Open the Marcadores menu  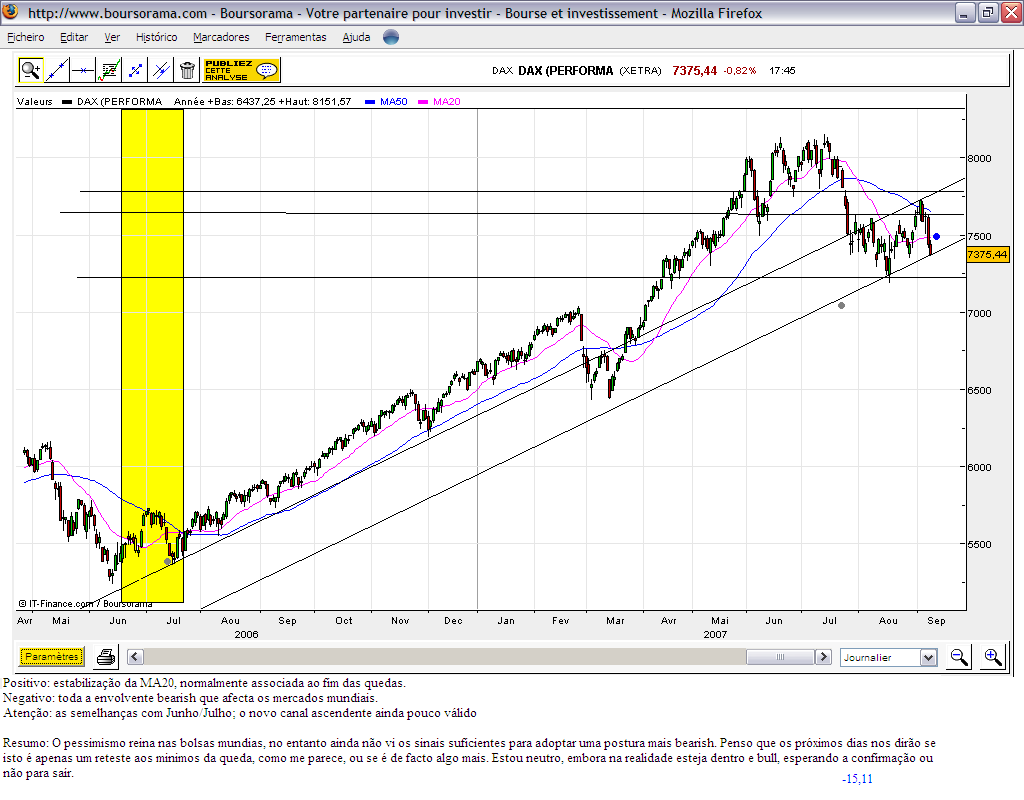[x=221, y=37]
